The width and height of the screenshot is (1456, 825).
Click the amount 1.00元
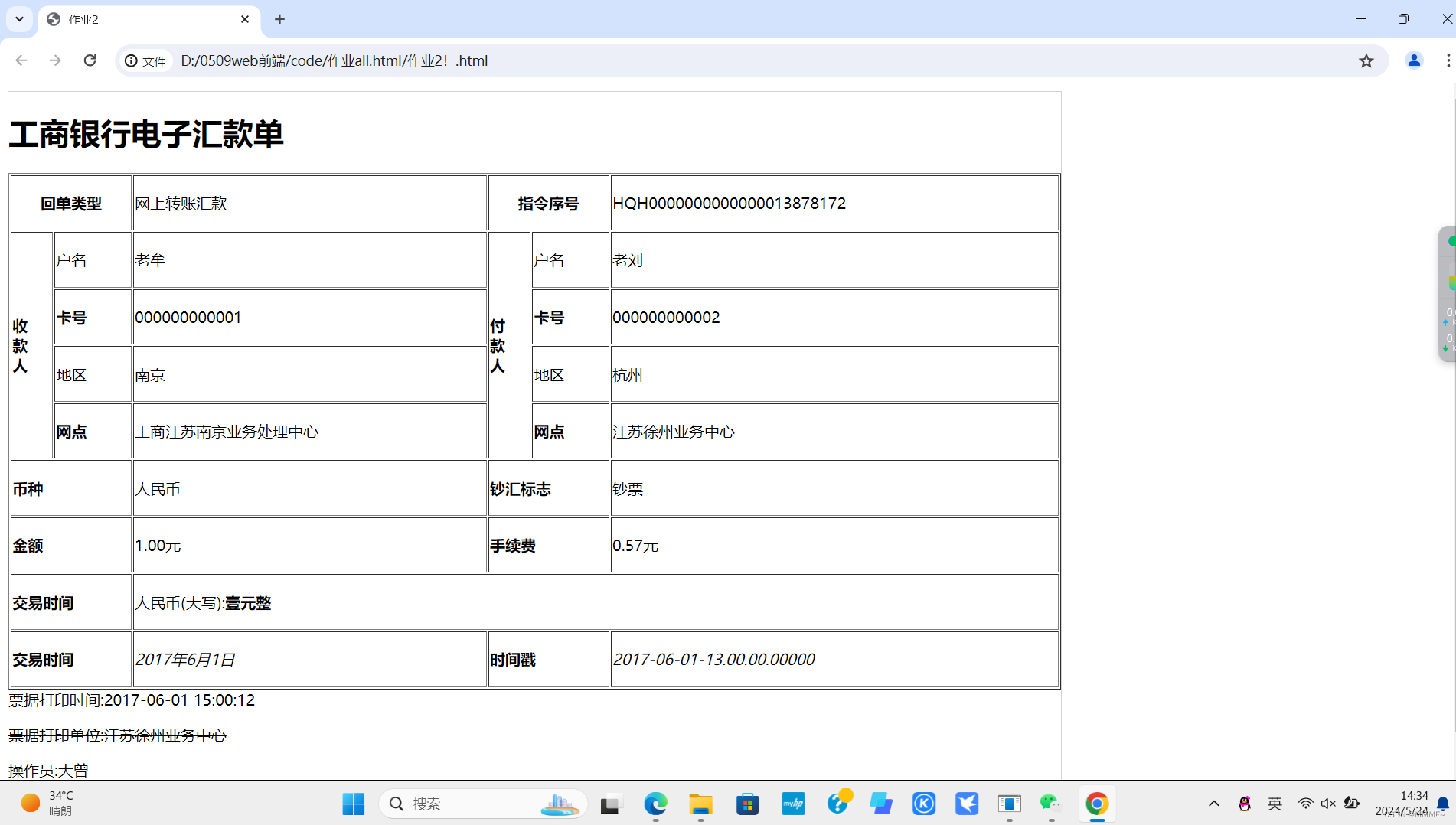[158, 546]
